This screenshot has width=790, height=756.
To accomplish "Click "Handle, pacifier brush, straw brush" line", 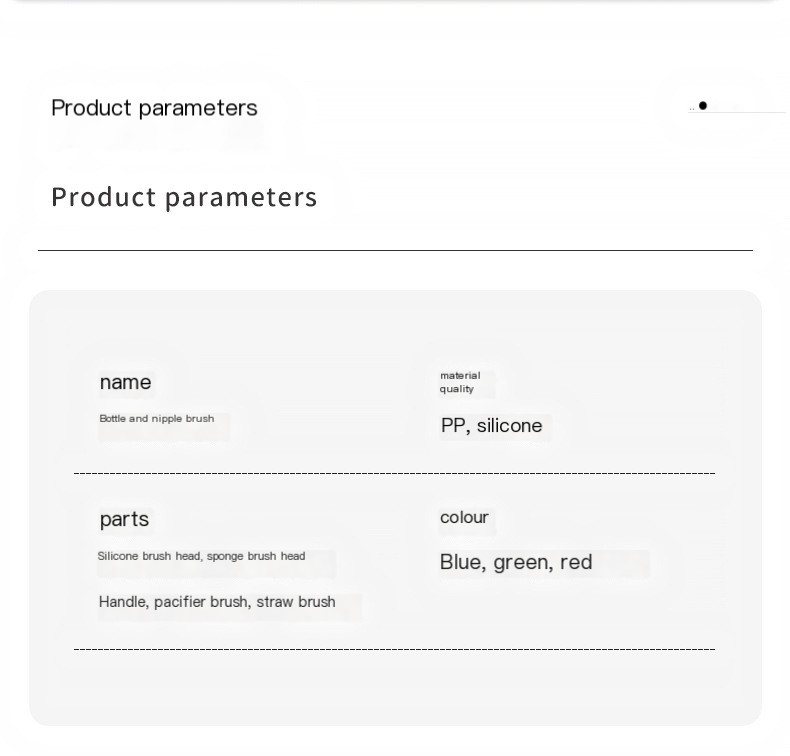I will click(x=217, y=602).
